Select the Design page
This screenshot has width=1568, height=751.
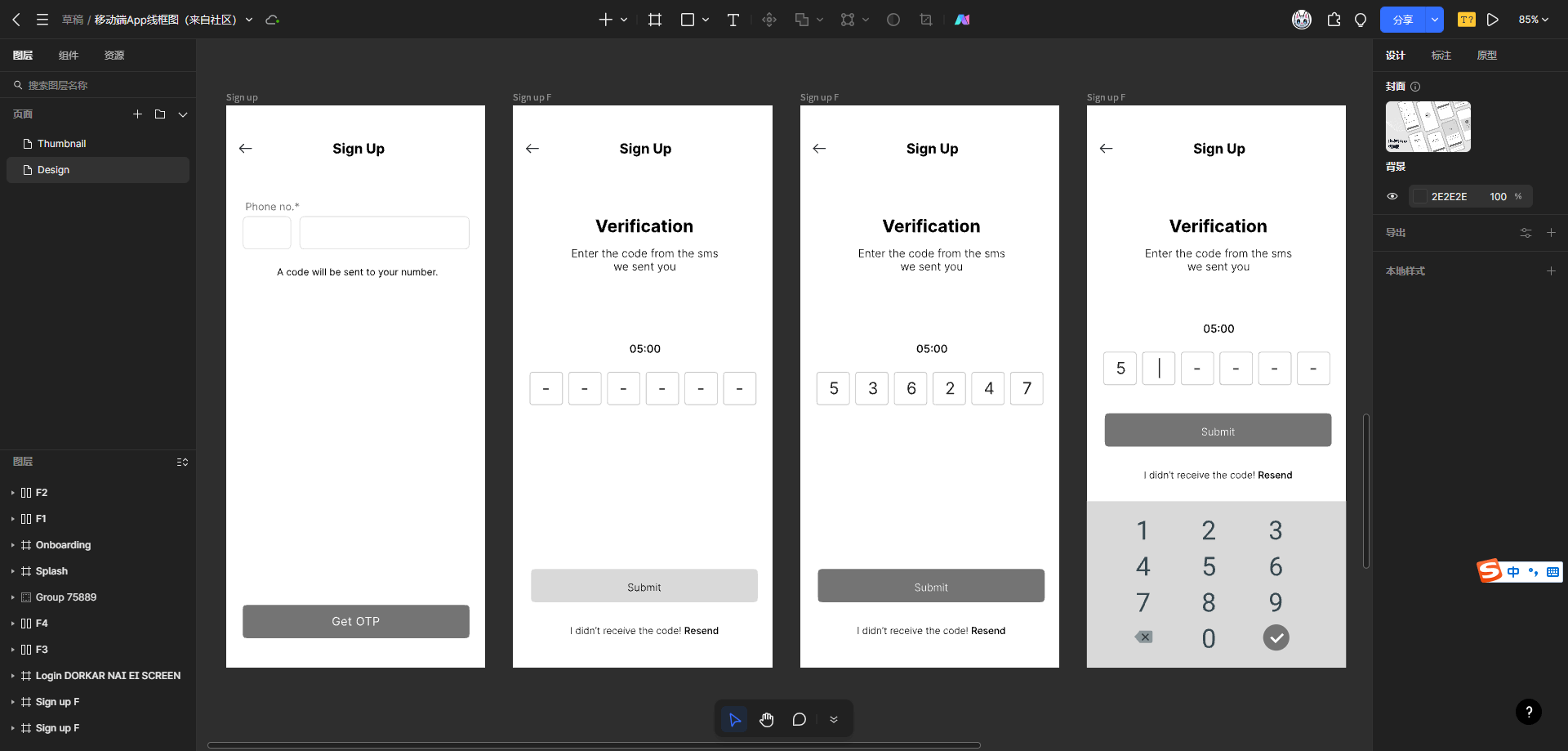pos(98,170)
